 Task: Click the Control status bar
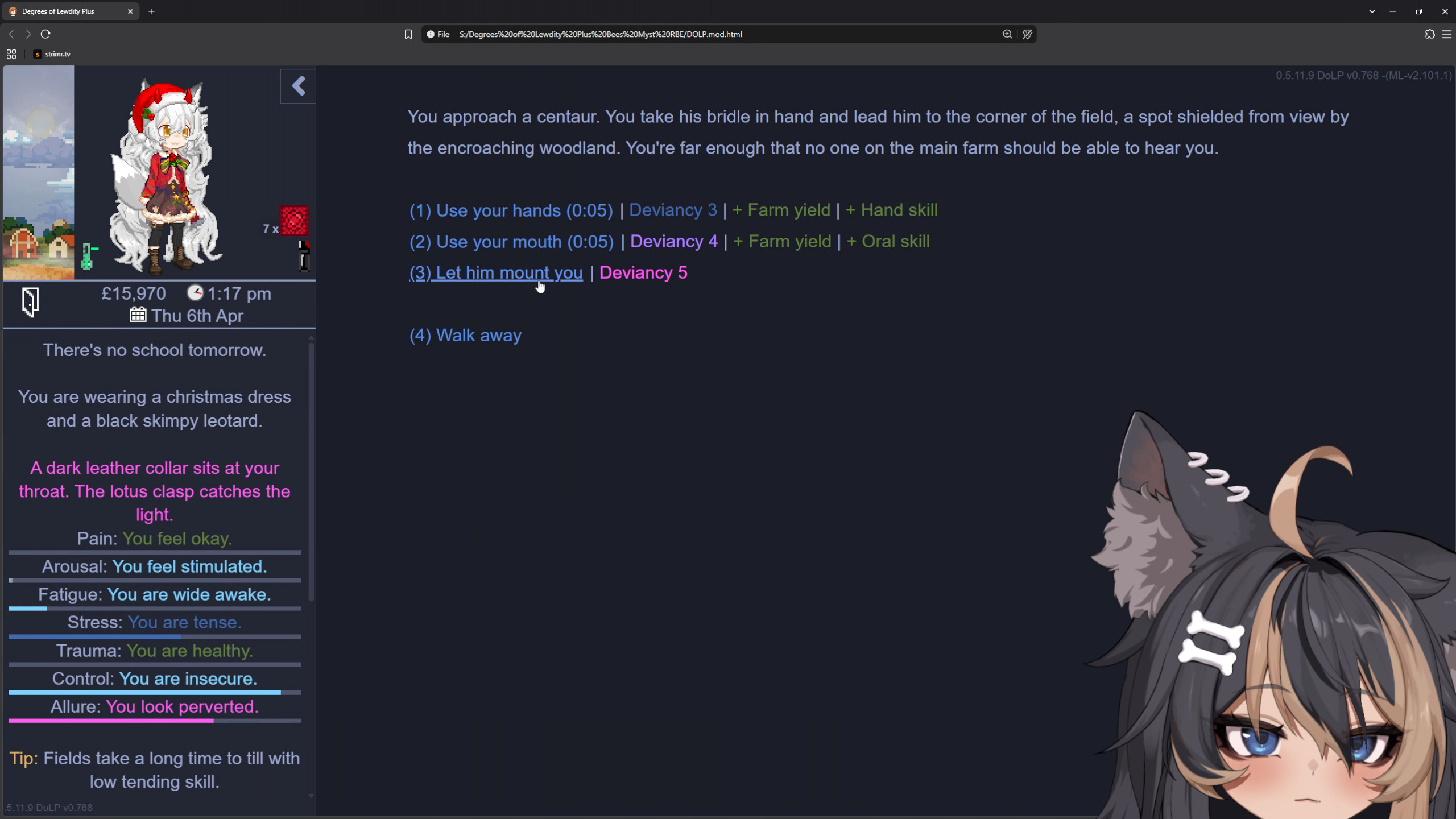[x=155, y=692]
